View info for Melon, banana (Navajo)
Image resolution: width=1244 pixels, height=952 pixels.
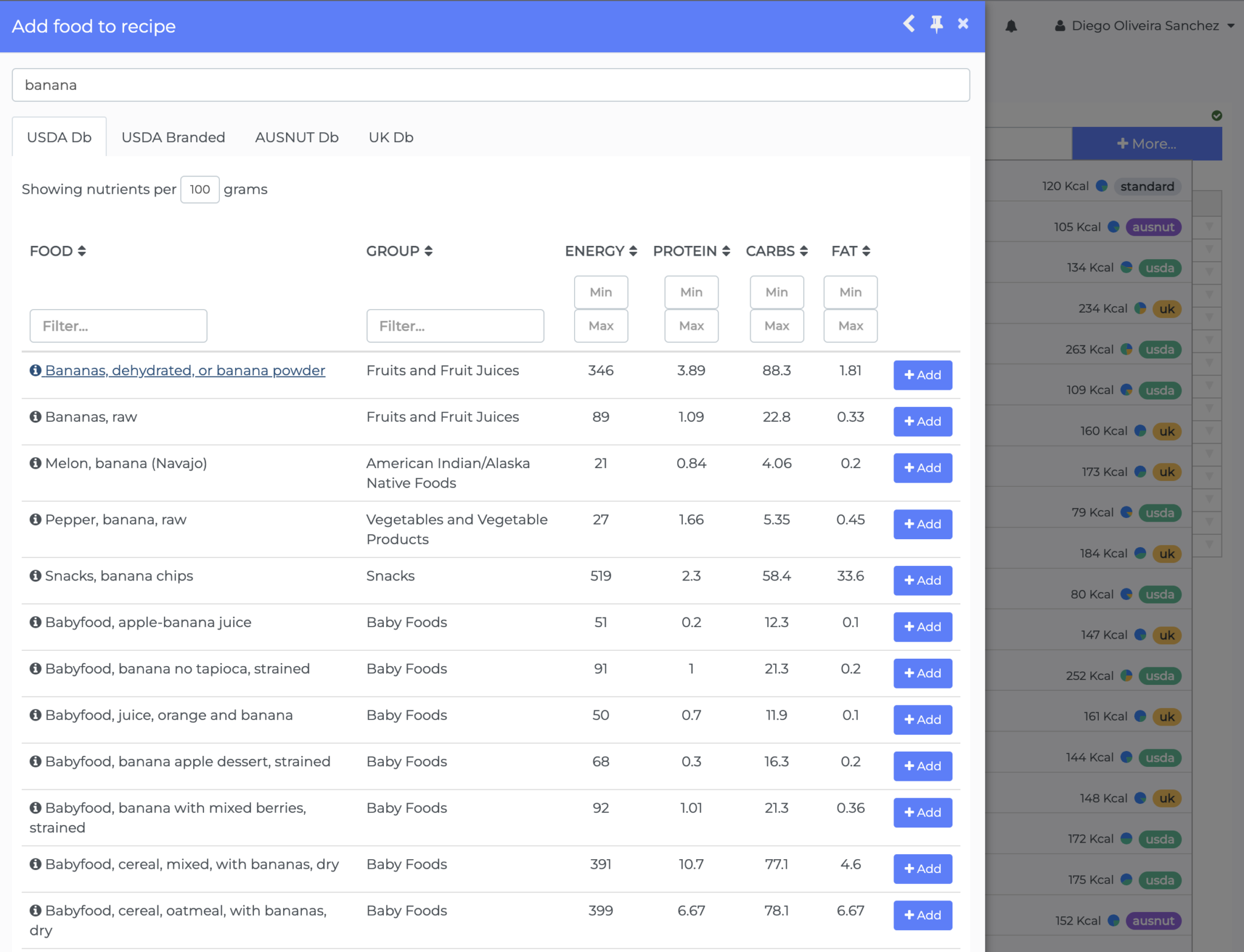point(35,463)
